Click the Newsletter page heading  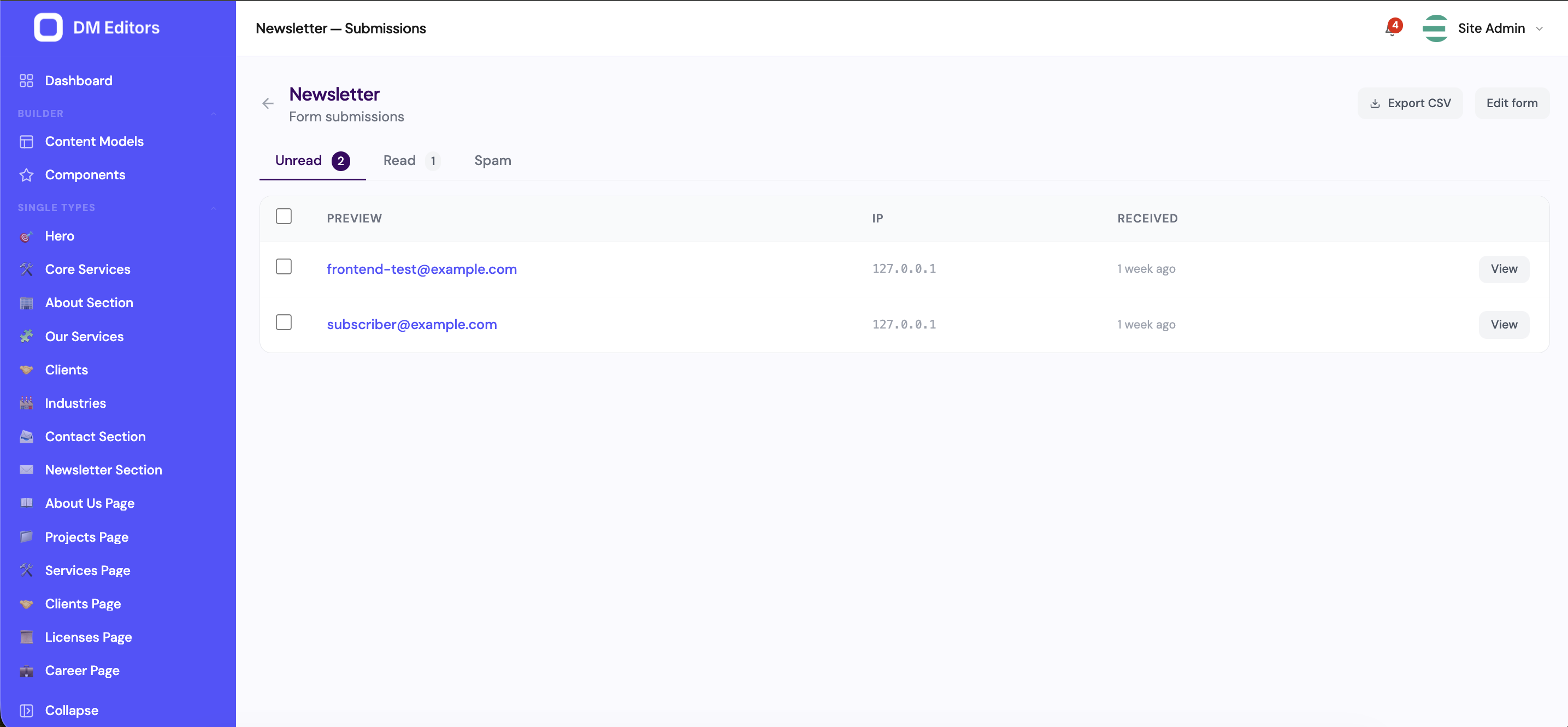[x=334, y=95]
